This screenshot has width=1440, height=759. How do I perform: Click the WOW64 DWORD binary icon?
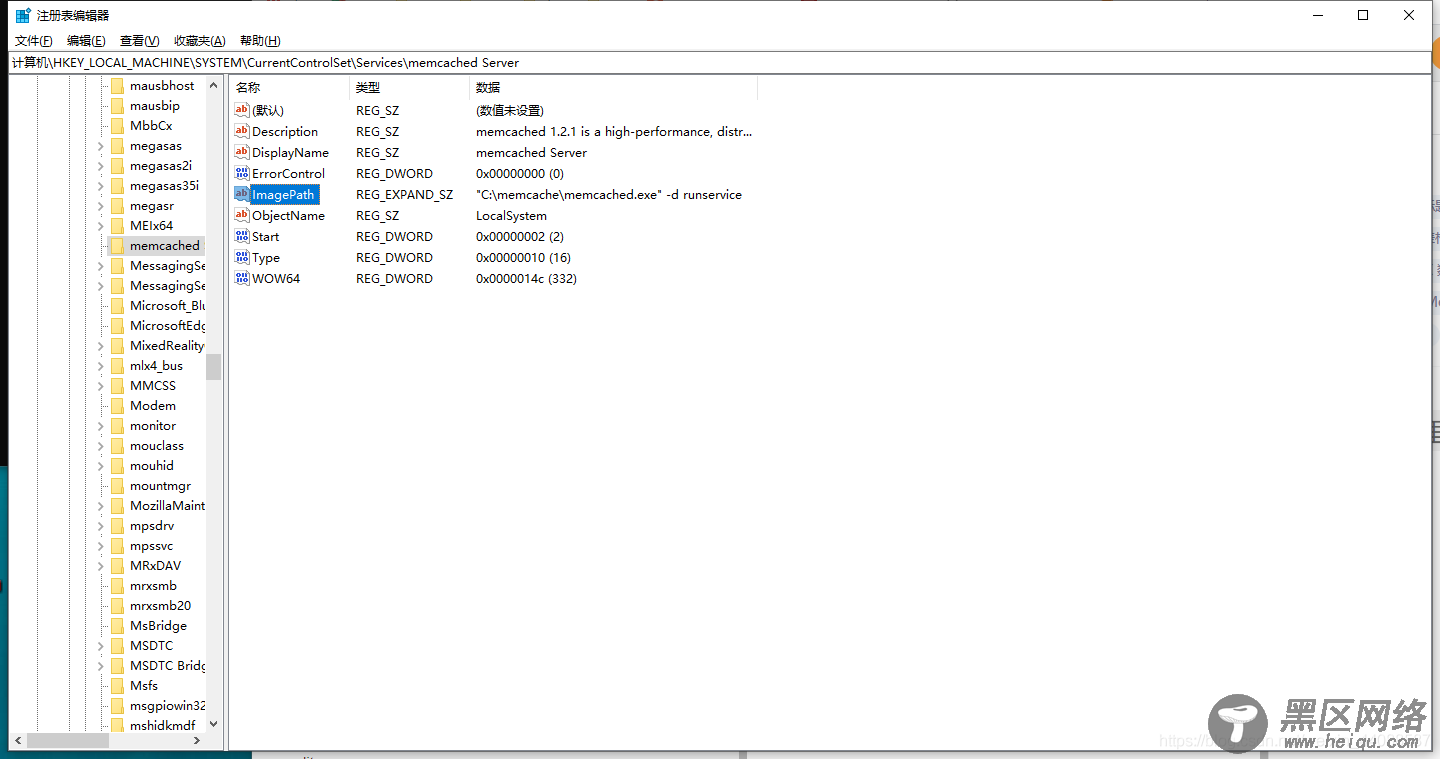[x=242, y=278]
